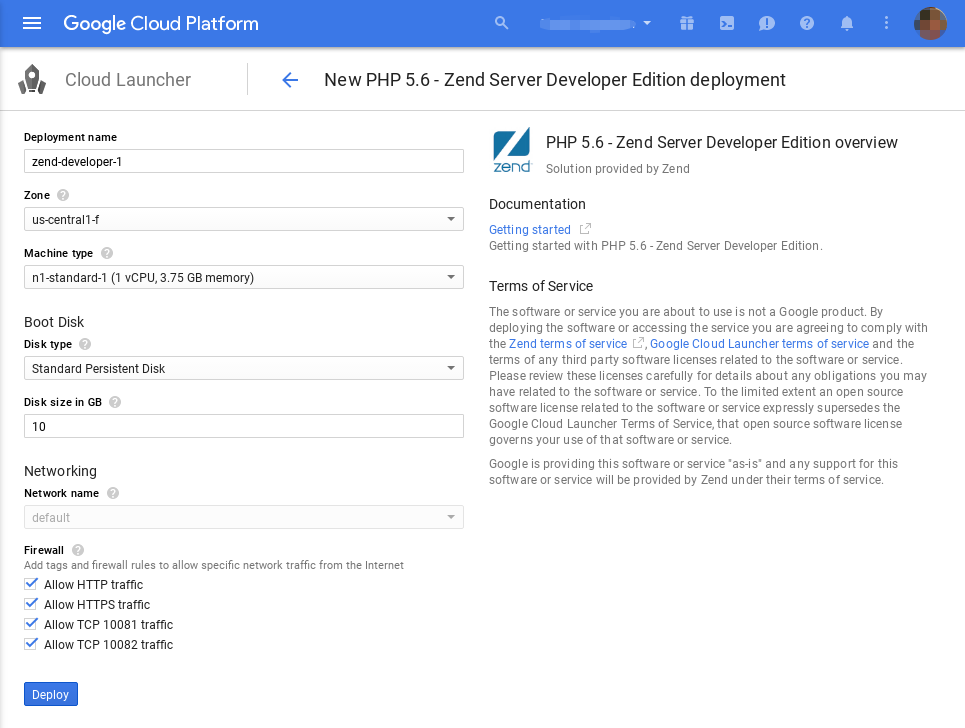Open the project selector dropdown

point(595,24)
